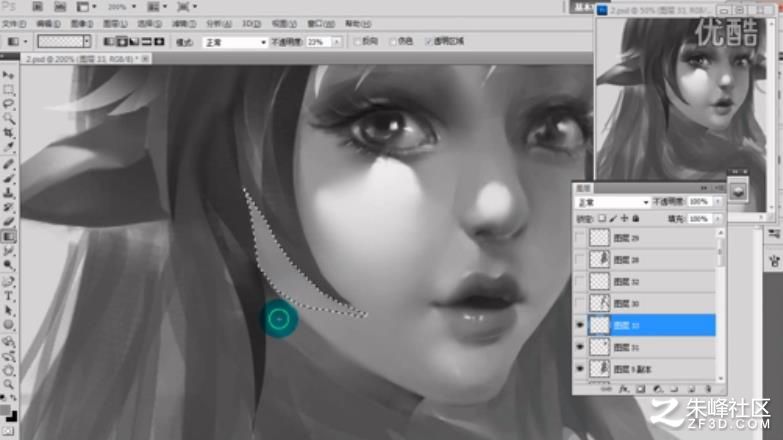783x440 pixels.
Task: Select the Pen tool
Action: pos(8,282)
